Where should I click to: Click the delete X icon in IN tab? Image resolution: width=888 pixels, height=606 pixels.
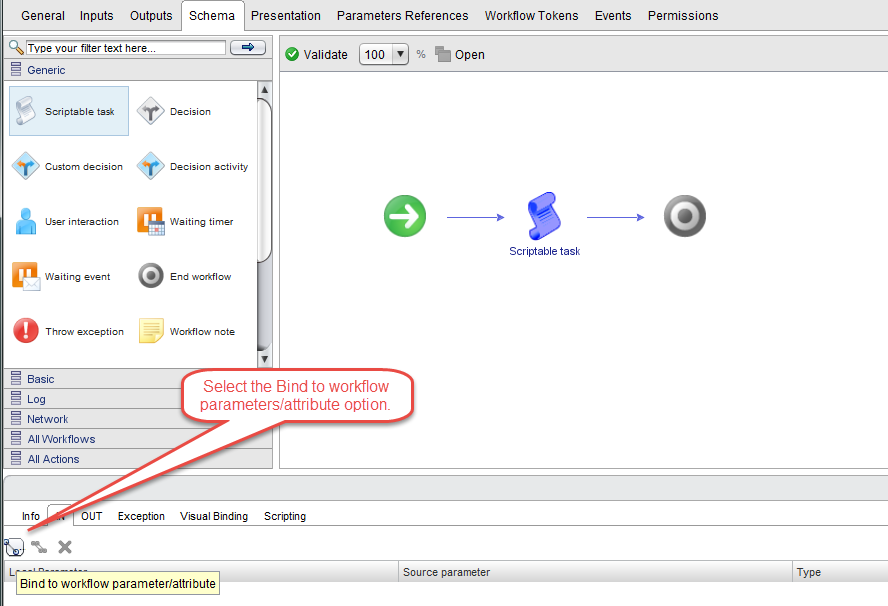[65, 547]
